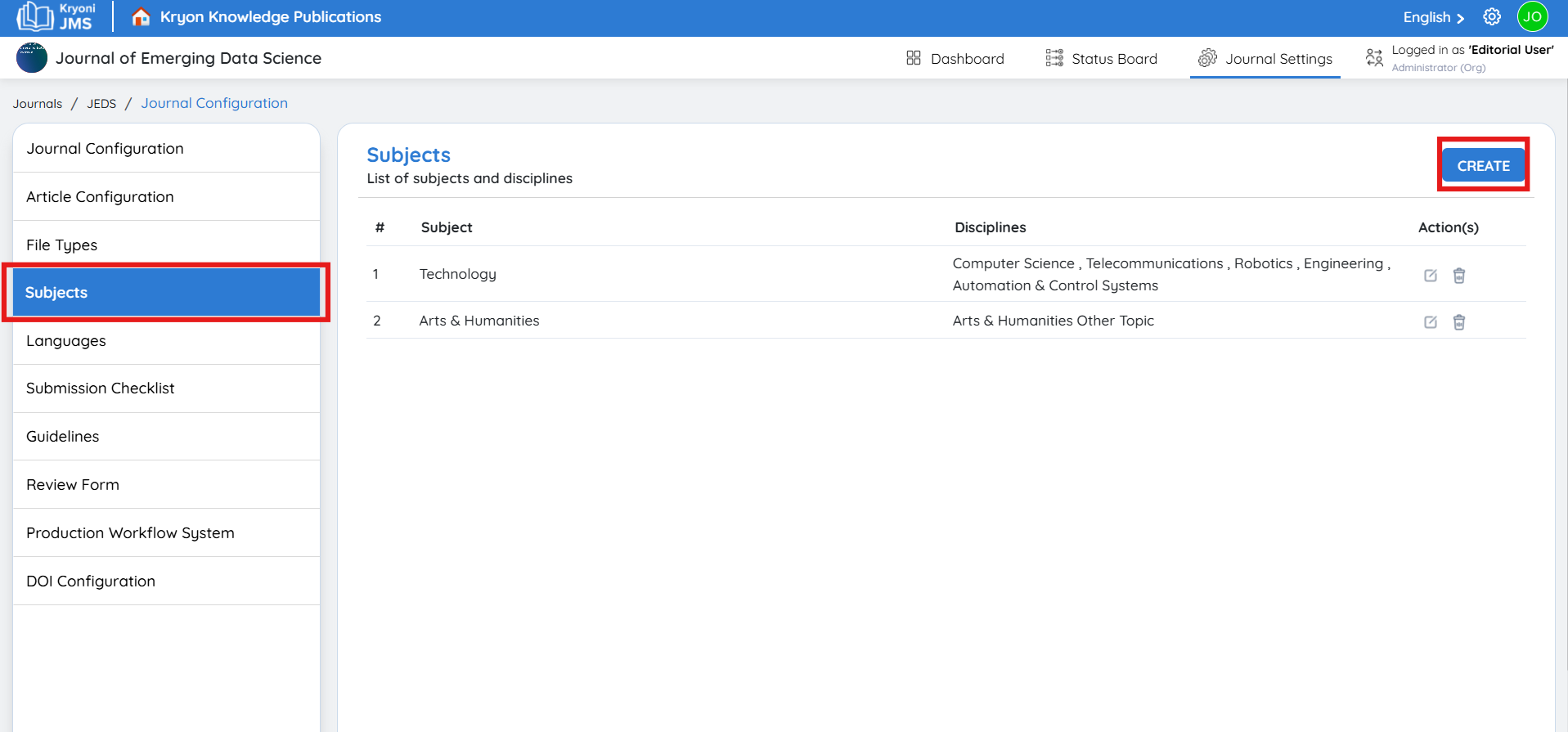Click the Editorial User role switch icon
This screenshot has height=732, width=1568.
[1374, 58]
